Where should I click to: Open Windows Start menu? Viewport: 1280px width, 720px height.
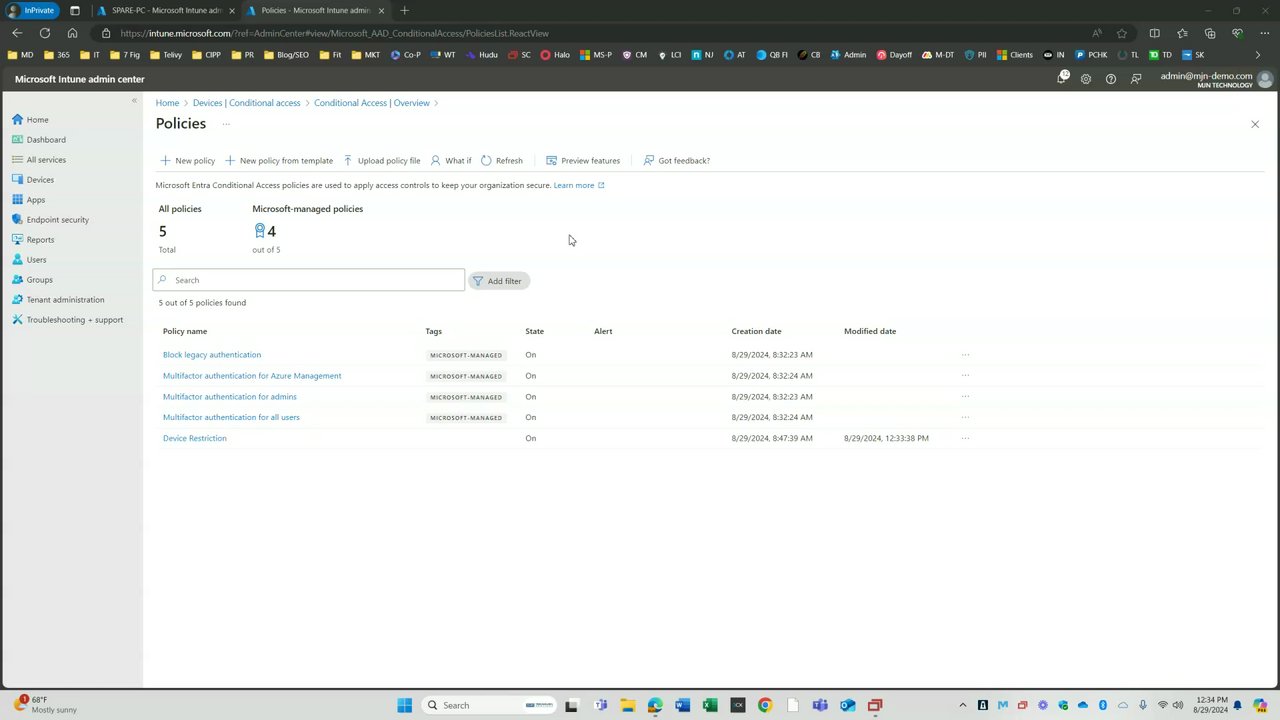tap(404, 705)
